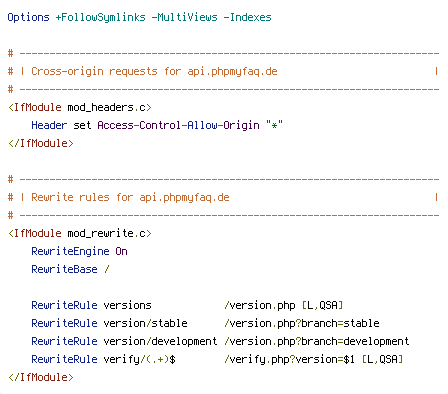The width and height of the screenshot is (448, 394).
Task: Click "Access-Control-Allow-Origin" header name
Action: pos(178,125)
